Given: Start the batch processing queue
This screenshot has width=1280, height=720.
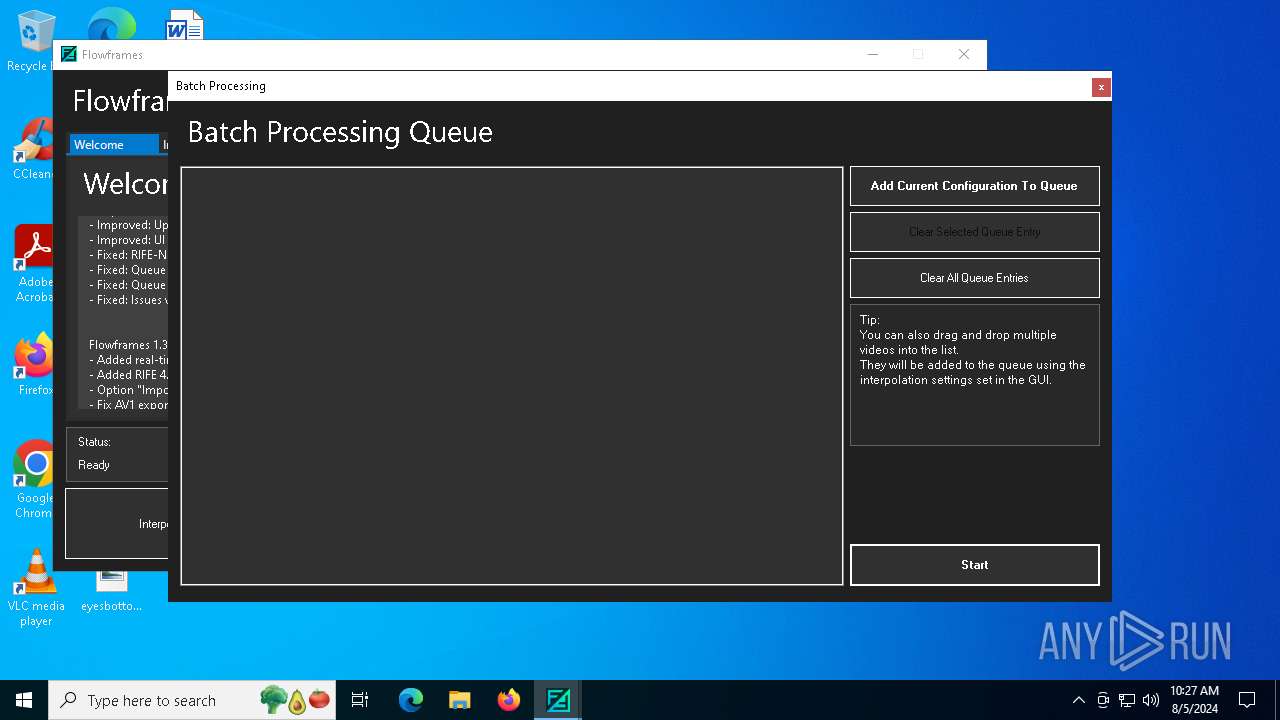Looking at the screenshot, I should tap(974, 565).
